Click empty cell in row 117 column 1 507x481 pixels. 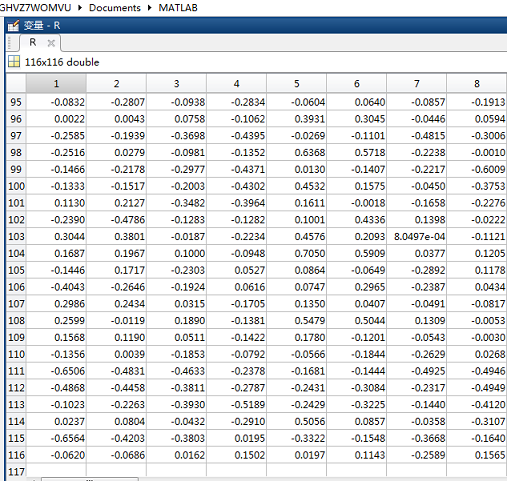point(56,471)
